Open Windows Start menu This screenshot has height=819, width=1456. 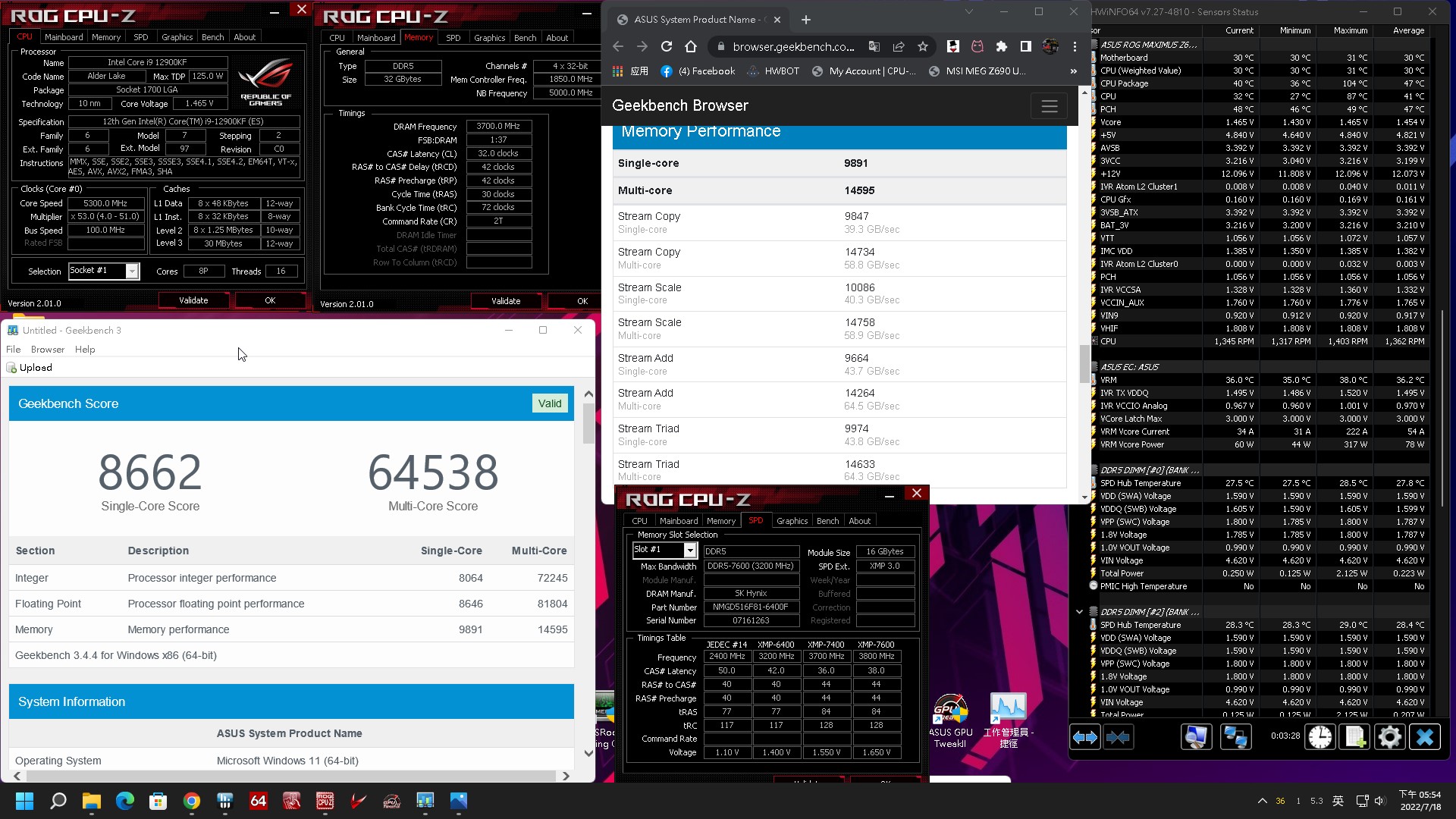[x=24, y=801]
